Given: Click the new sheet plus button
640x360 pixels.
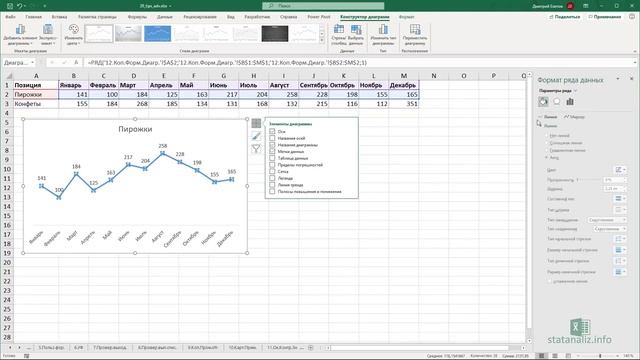Looking at the screenshot, I should click(x=311, y=348).
